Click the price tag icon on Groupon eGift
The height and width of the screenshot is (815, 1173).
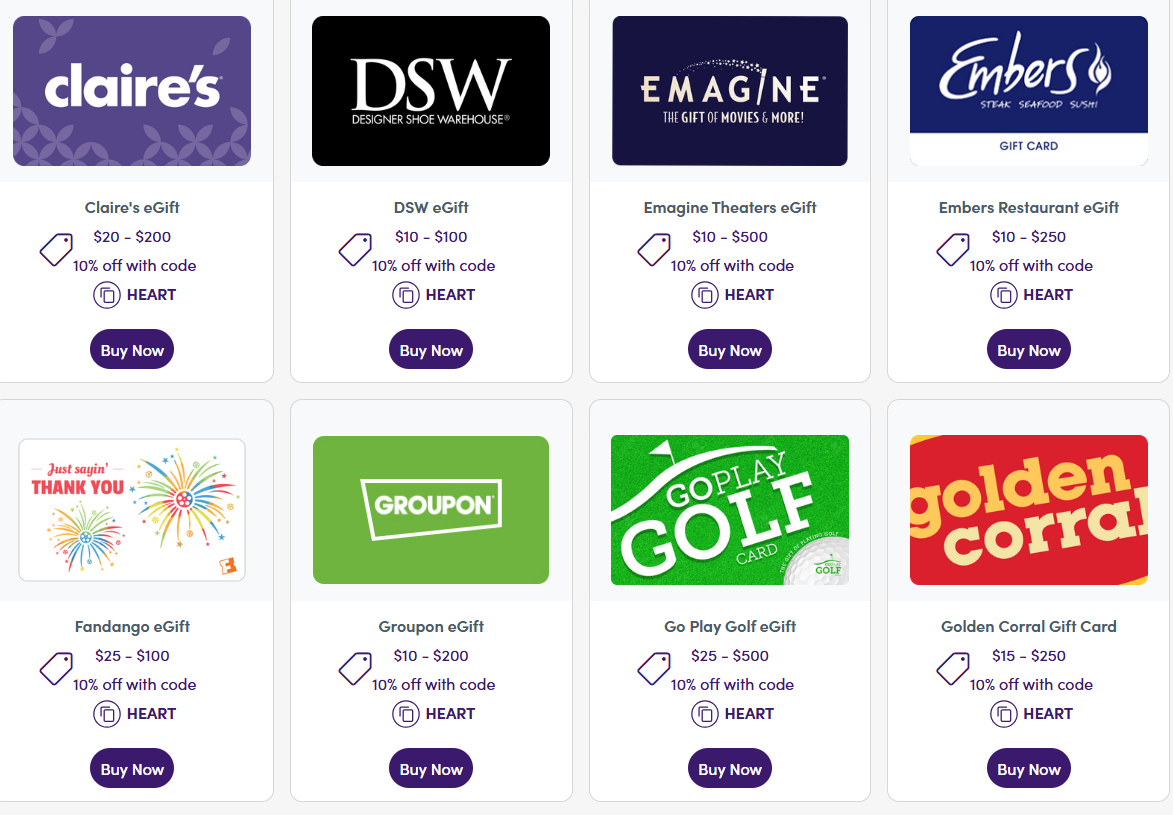coord(355,669)
